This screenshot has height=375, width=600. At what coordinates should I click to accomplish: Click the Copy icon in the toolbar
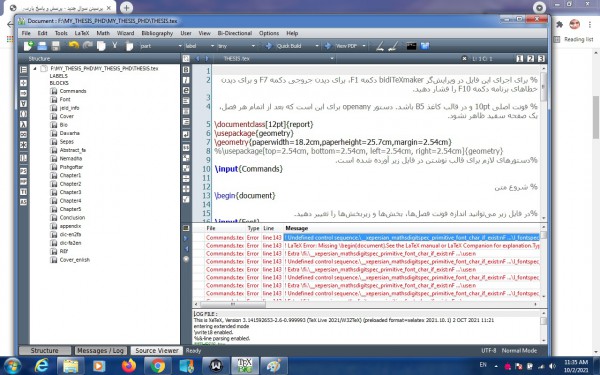coord(101,46)
